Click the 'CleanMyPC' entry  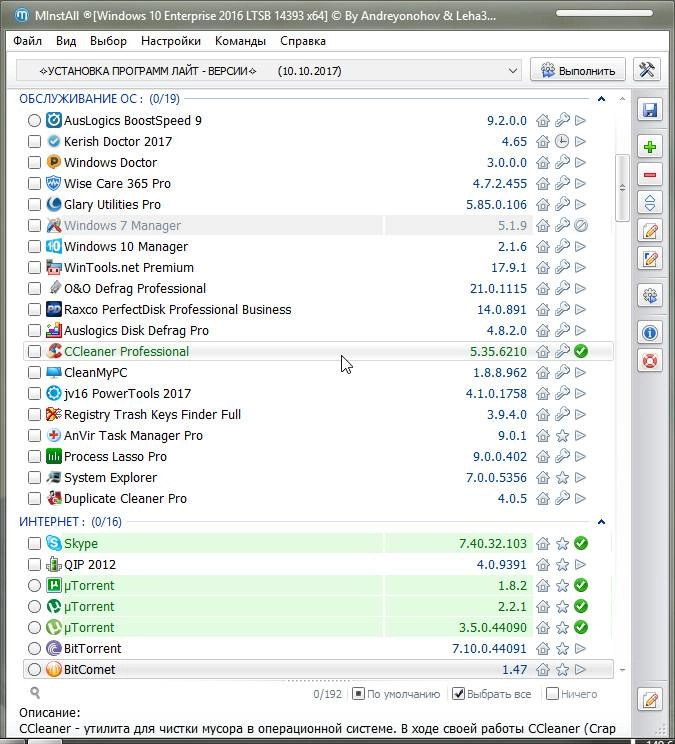pos(95,372)
